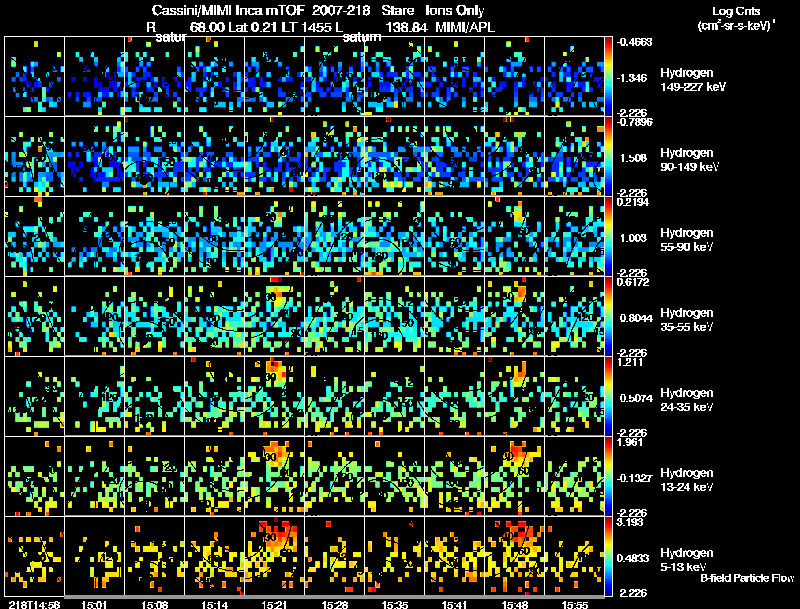This screenshot has height=609, width=800.
Task: Click the Hydrogen 90-149 keV row label
Action: (689, 160)
